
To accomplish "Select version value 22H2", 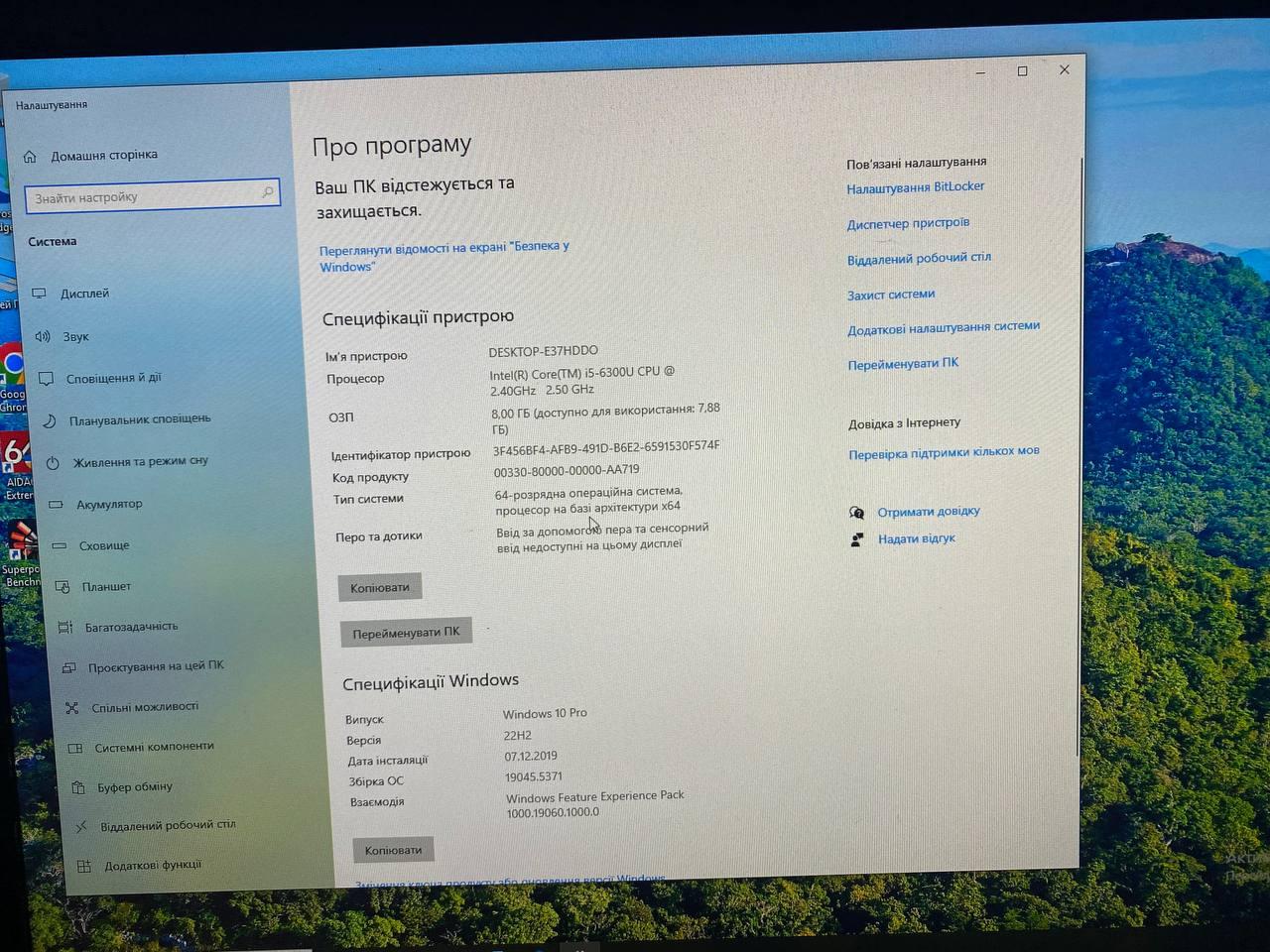I will click(517, 736).
